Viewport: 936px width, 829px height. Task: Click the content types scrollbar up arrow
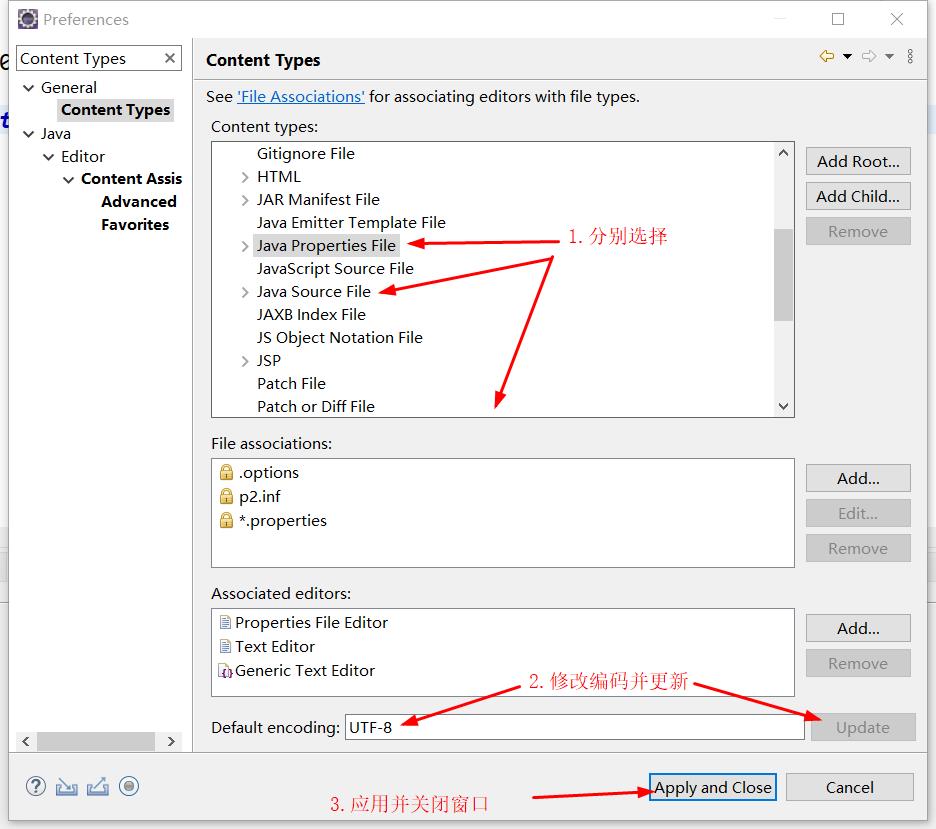pos(783,153)
